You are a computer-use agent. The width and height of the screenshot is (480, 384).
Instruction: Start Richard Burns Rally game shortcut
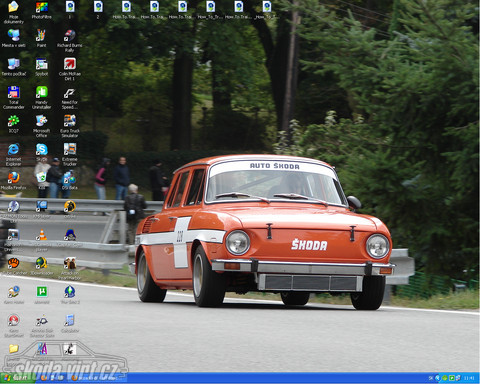click(x=69, y=35)
